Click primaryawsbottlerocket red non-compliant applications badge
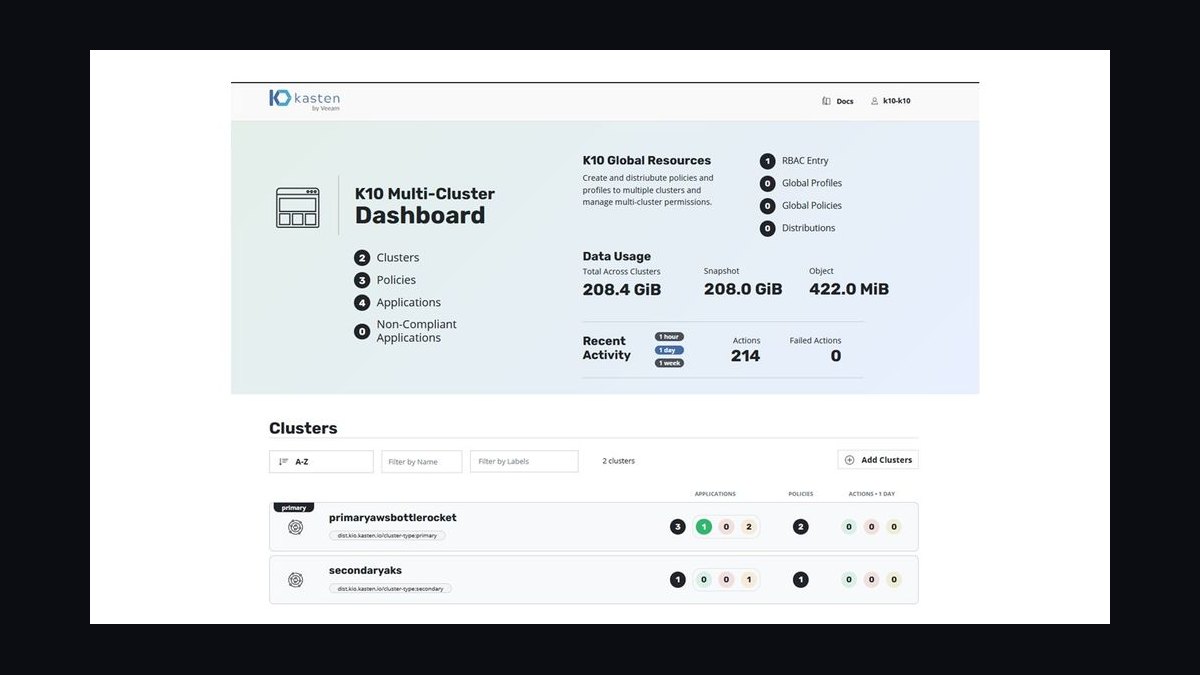This screenshot has height=675, width=1200. click(x=726, y=527)
